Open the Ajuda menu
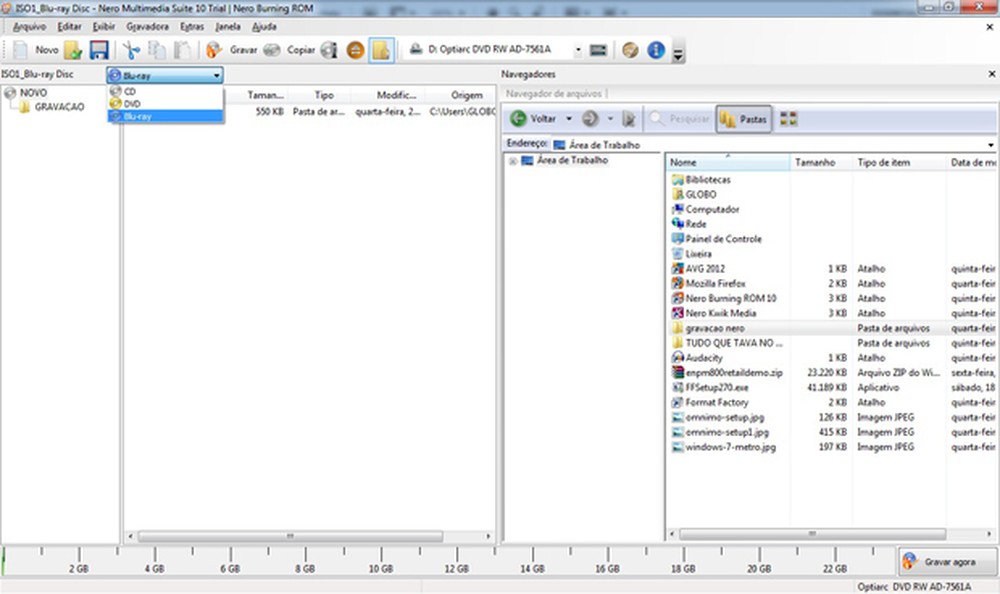Screen dimensions: 1000x594 [264, 27]
